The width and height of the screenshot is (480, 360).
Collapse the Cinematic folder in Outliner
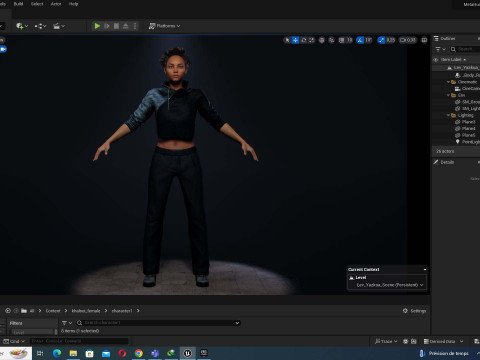coord(448,82)
